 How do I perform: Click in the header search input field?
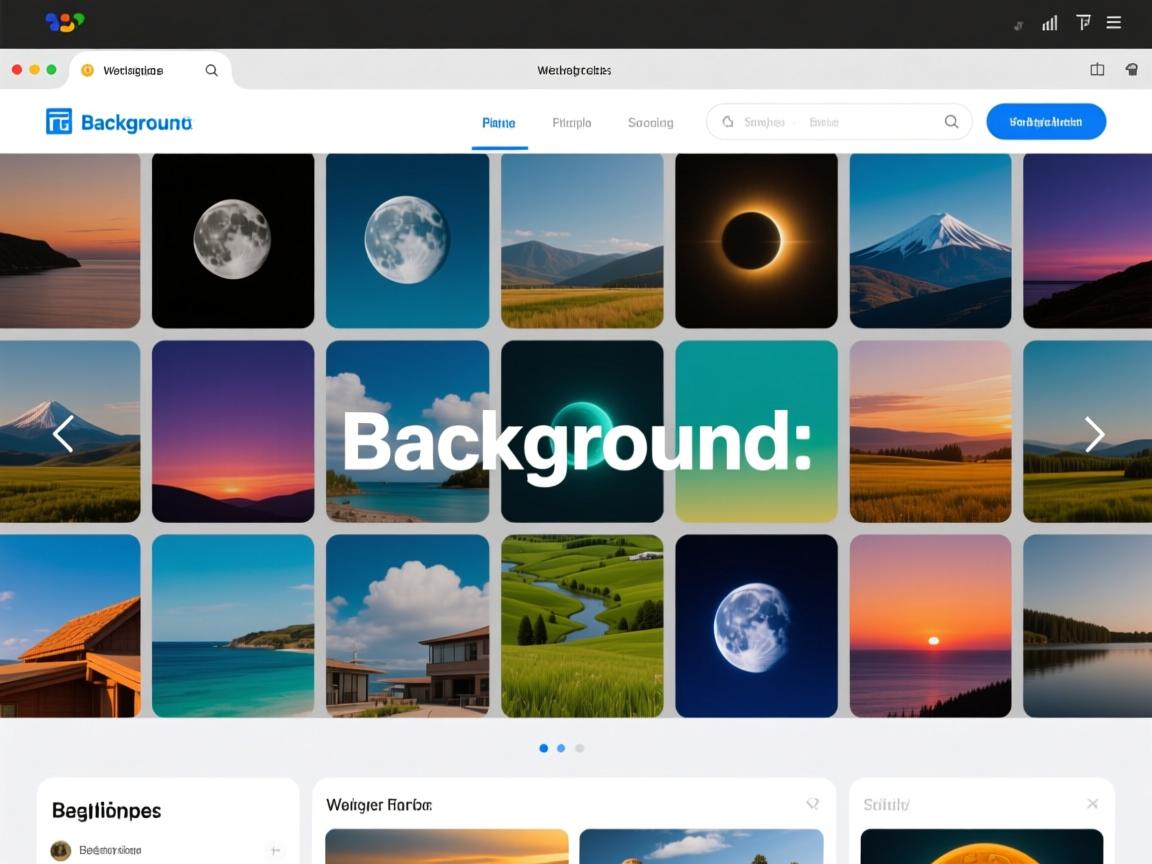click(830, 122)
